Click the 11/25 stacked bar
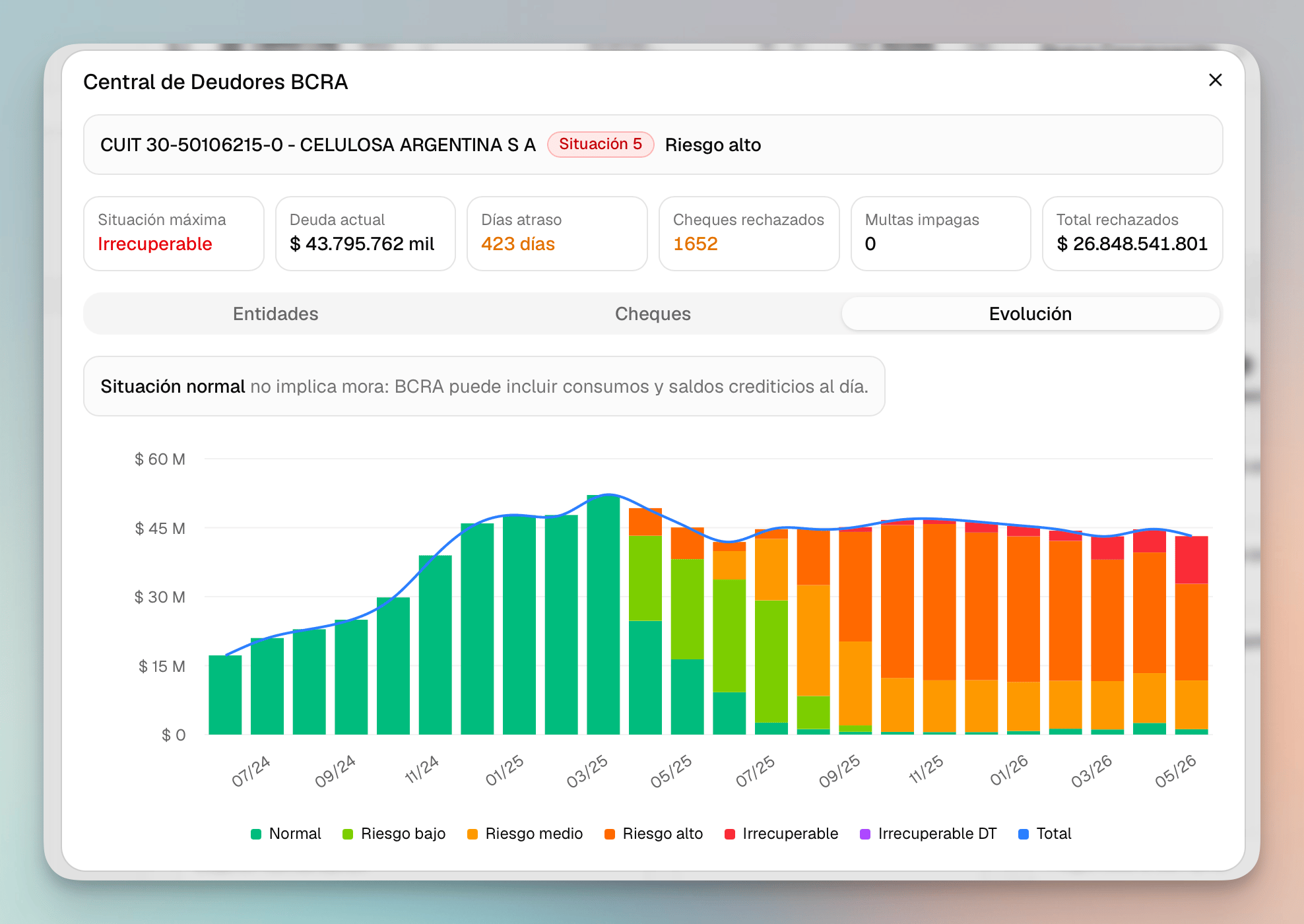Viewport: 1304px width, 924px height. [x=939, y=627]
